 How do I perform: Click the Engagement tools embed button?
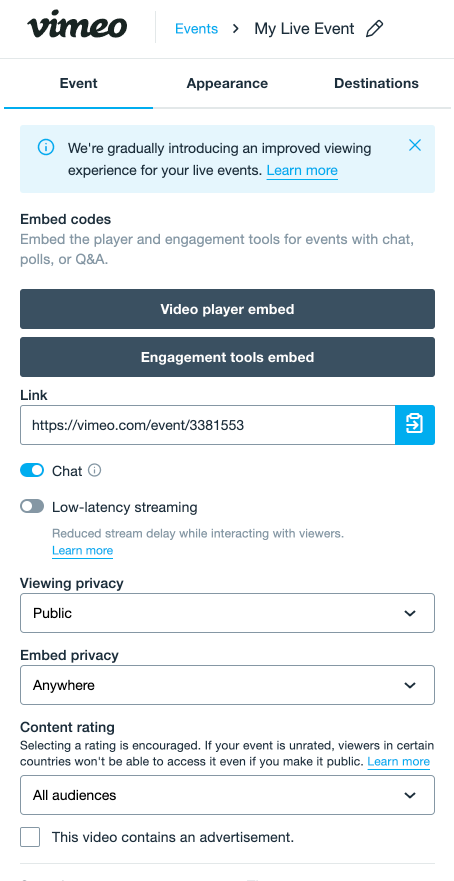228,357
